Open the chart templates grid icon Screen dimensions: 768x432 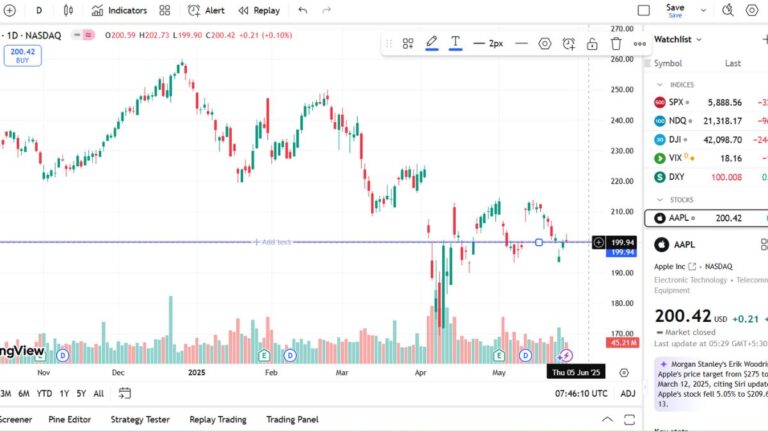164,10
